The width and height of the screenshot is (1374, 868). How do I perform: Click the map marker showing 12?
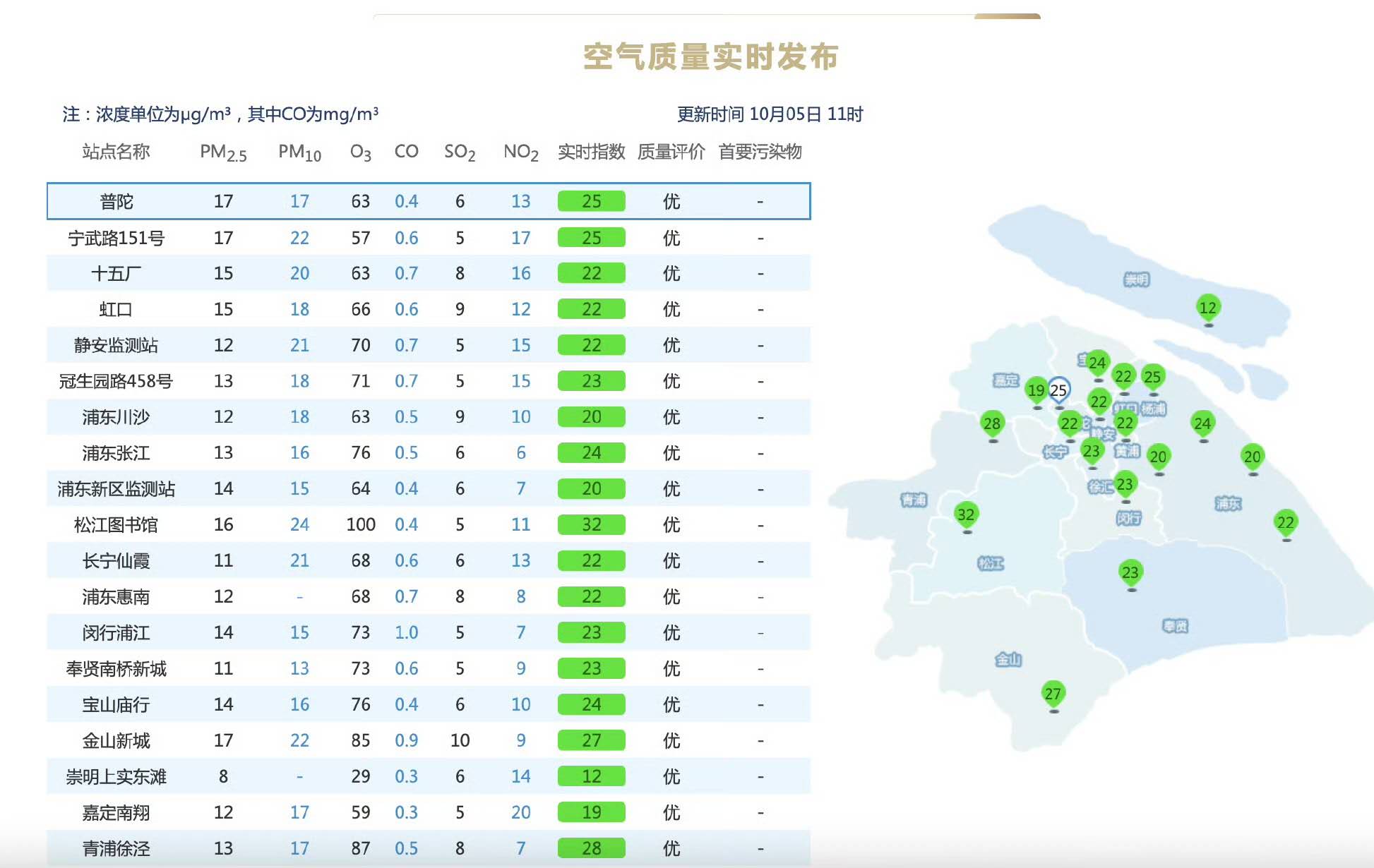click(1208, 308)
